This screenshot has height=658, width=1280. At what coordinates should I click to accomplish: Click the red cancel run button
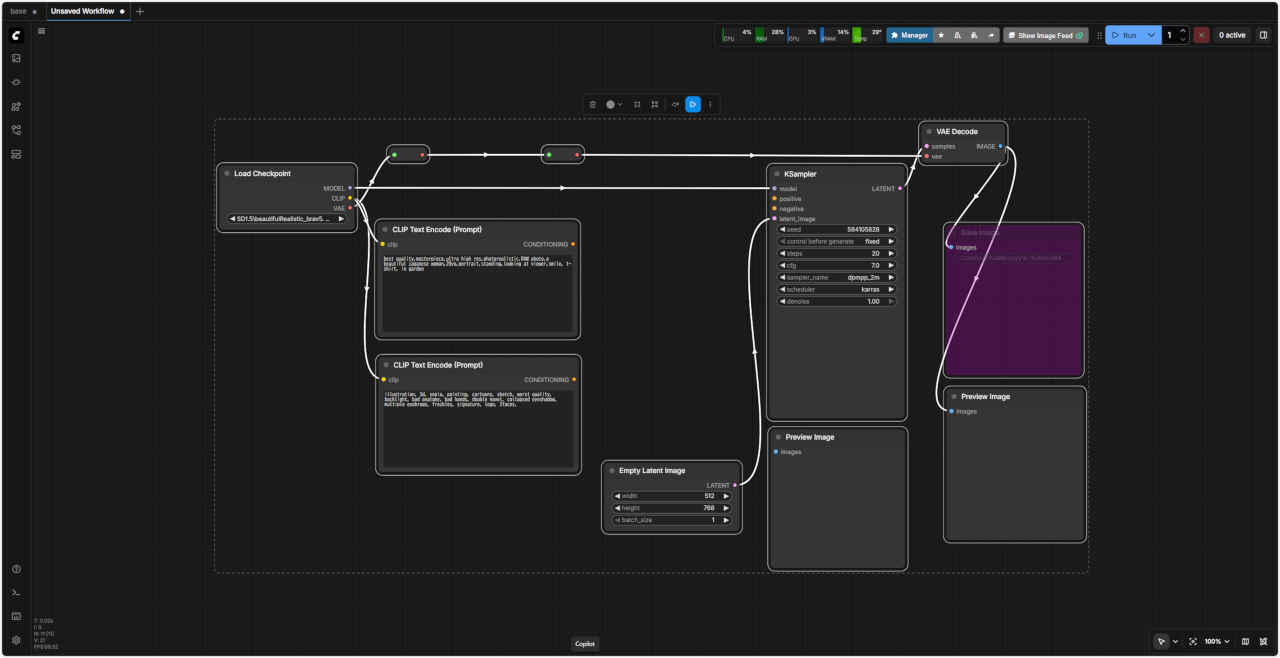click(1201, 35)
